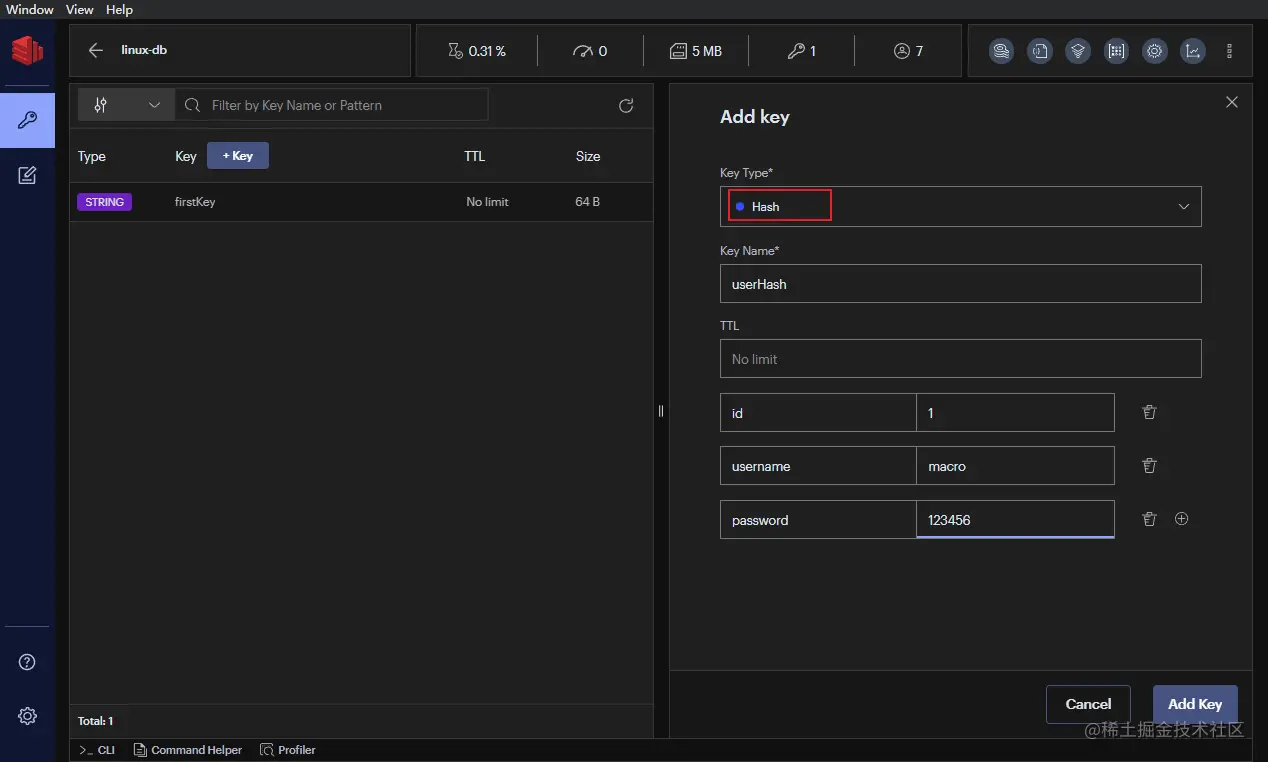This screenshot has height=762, width=1268.
Task: Open the settings gear in left sidebar
Action: [x=27, y=716]
